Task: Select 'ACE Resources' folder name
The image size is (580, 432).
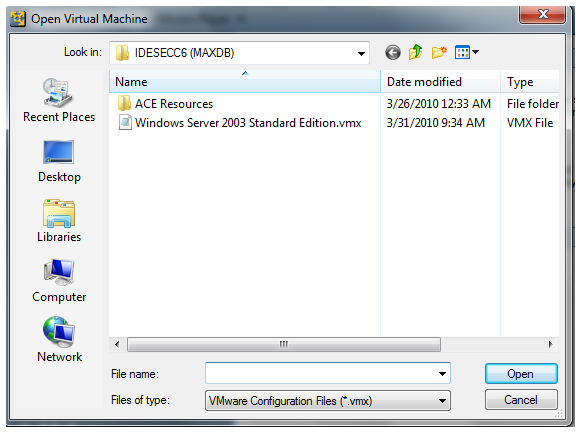Action: [174, 104]
